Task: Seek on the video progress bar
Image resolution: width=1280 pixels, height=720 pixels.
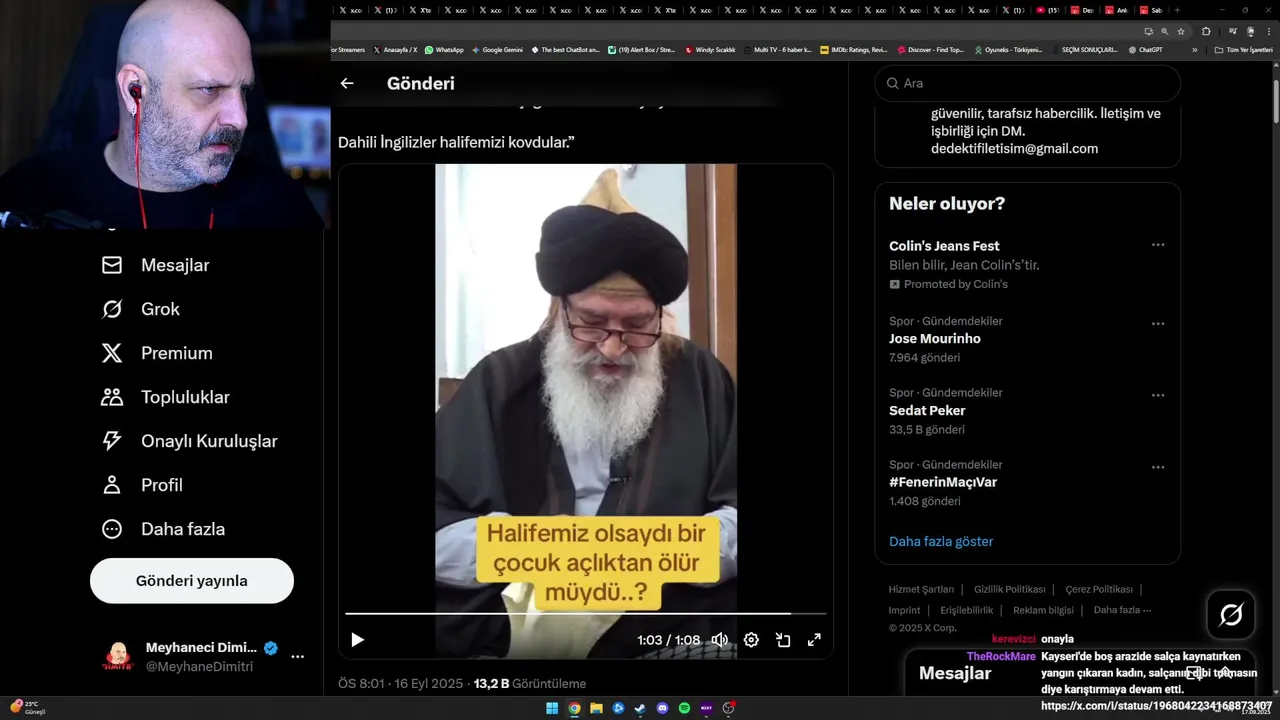Action: point(586,613)
